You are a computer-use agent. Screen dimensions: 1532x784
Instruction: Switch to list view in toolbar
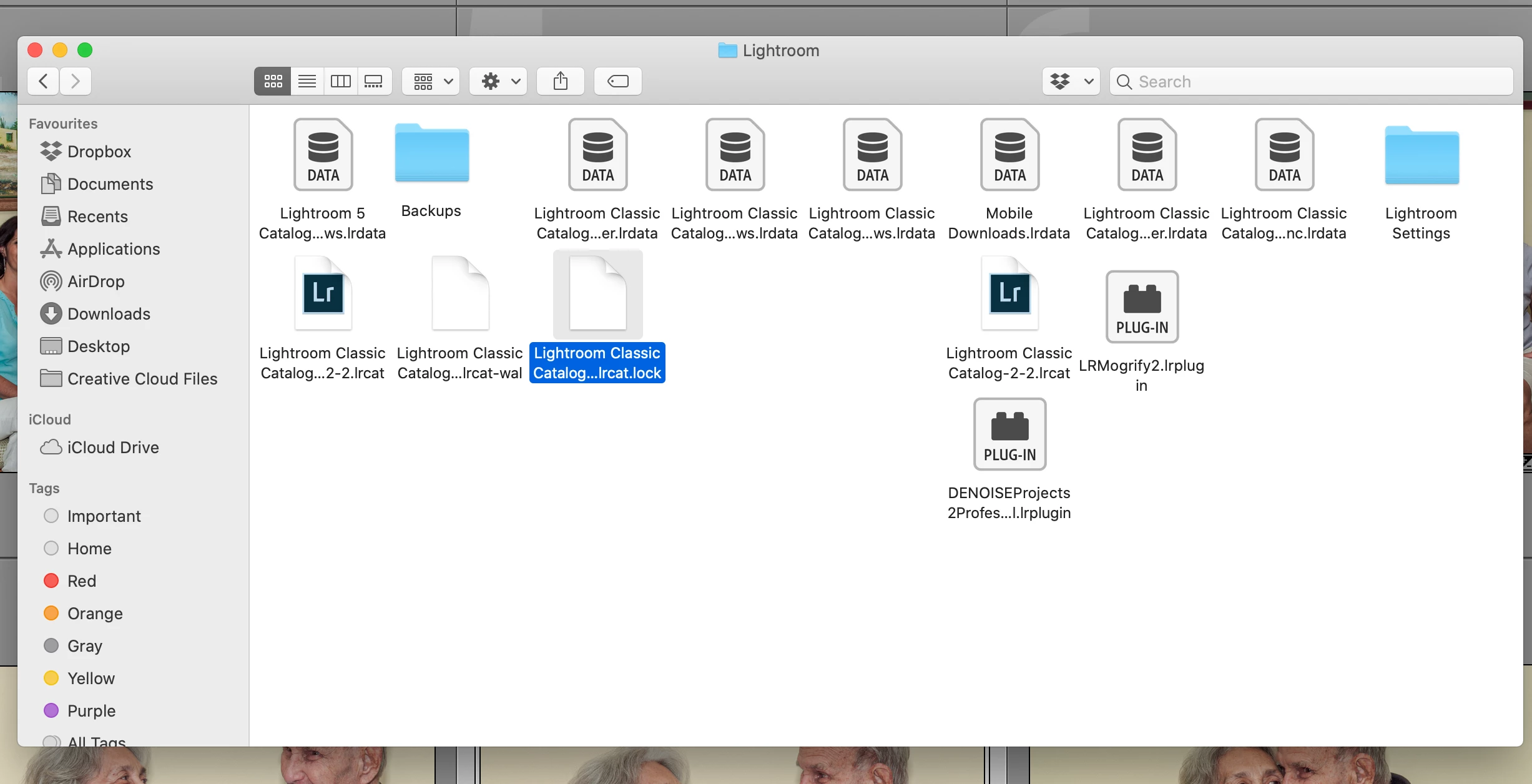(x=307, y=81)
